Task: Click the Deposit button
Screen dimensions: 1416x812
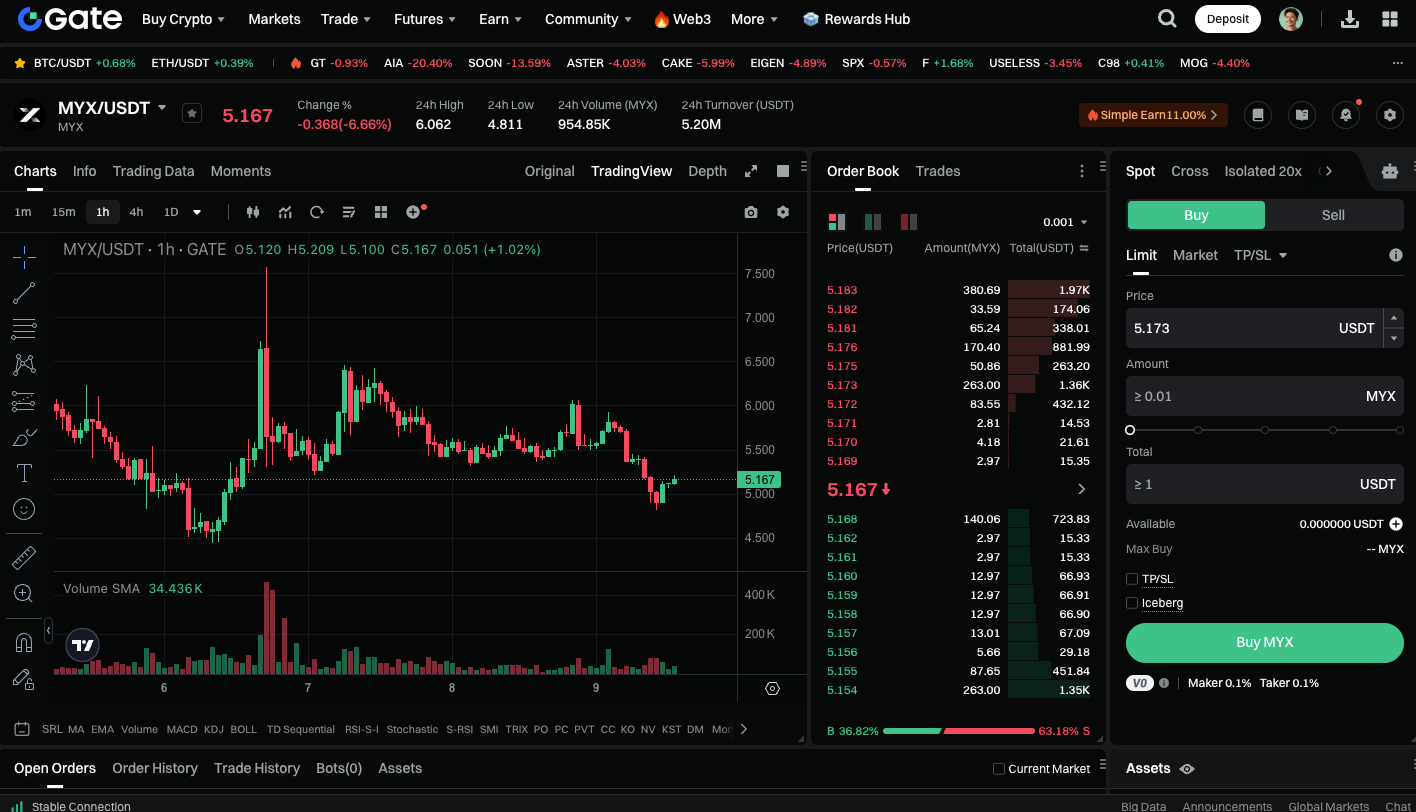Action: point(1227,19)
